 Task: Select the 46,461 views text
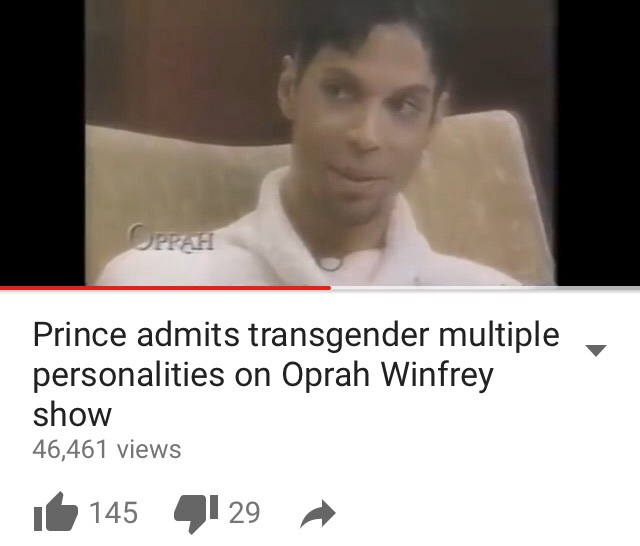point(107,449)
